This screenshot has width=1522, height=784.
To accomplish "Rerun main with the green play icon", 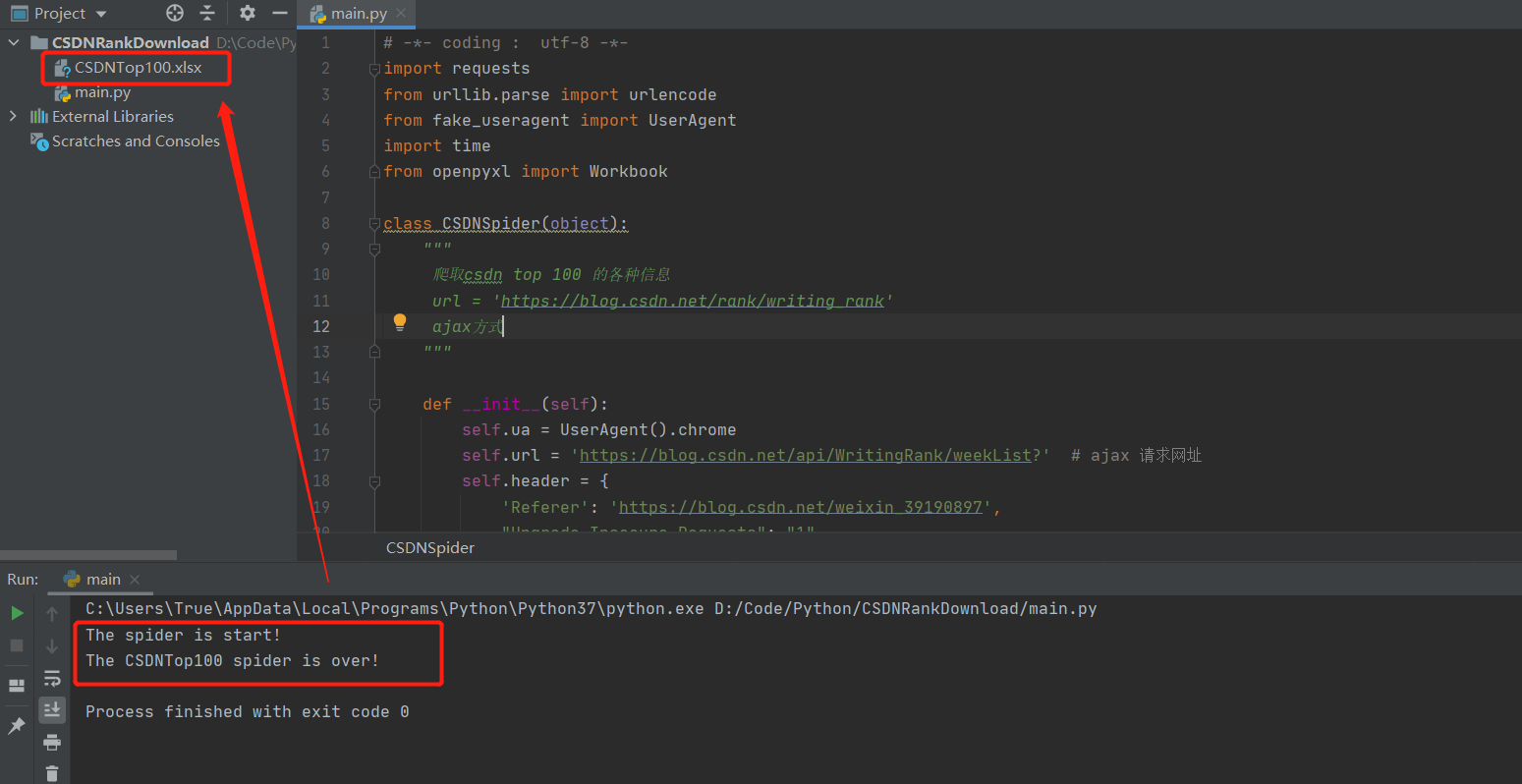I will click(17, 613).
